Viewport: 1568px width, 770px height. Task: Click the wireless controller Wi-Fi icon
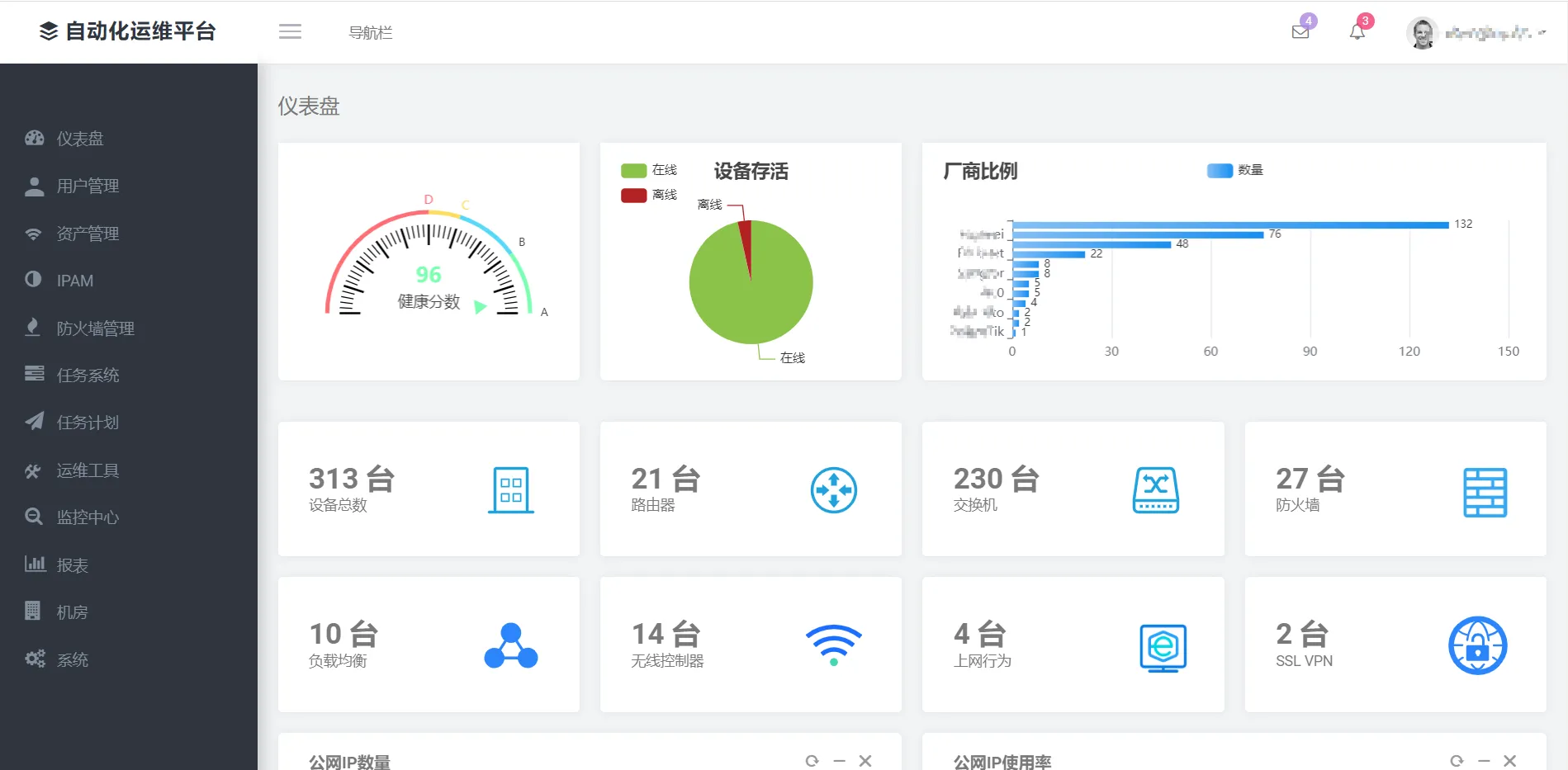click(x=833, y=645)
